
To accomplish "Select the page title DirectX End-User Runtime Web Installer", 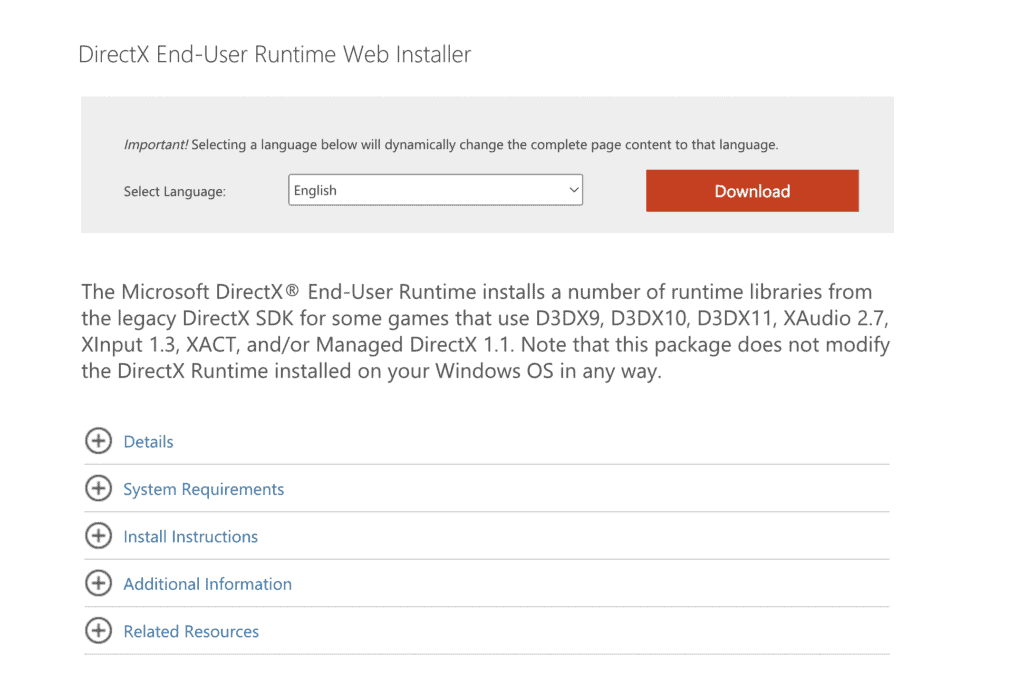I will (x=274, y=54).
